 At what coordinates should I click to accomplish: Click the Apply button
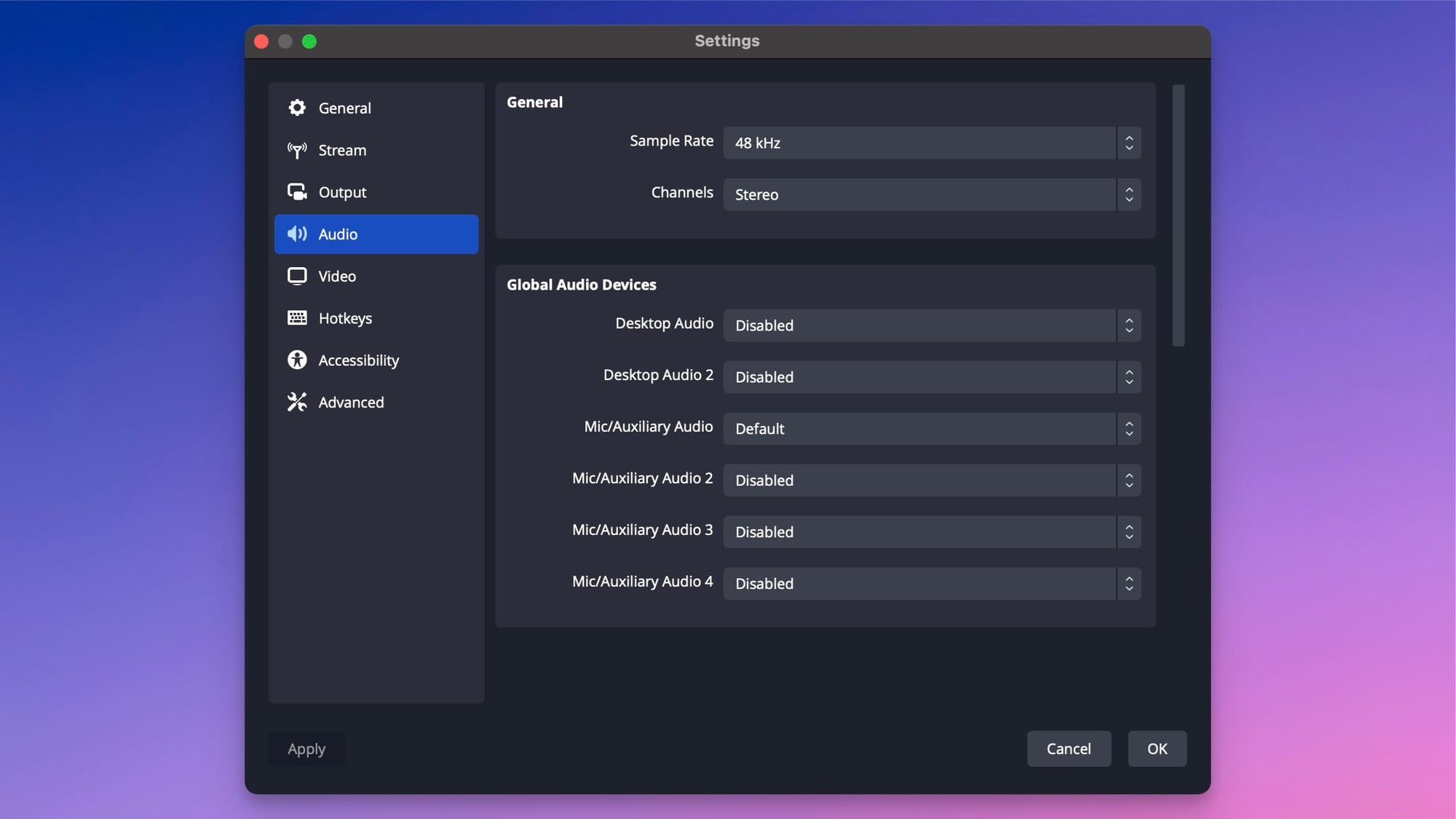(x=306, y=748)
